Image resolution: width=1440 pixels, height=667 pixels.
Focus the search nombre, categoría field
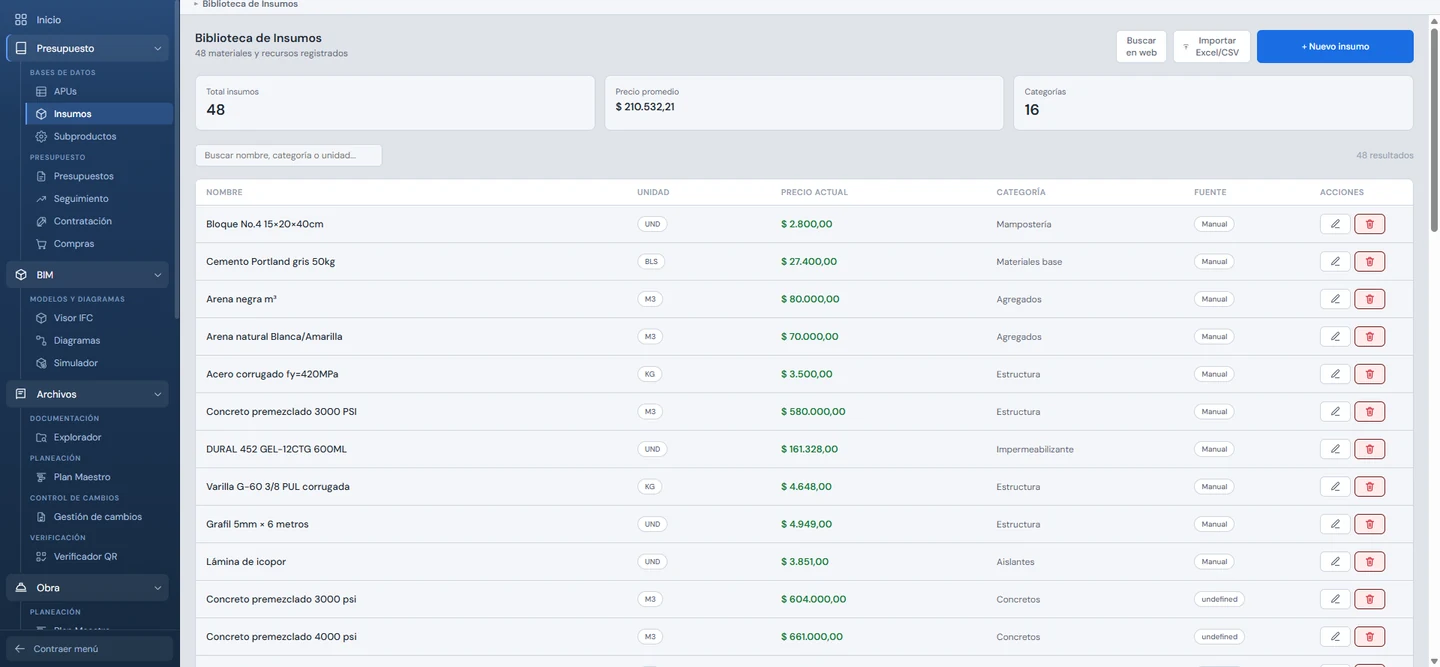point(288,155)
